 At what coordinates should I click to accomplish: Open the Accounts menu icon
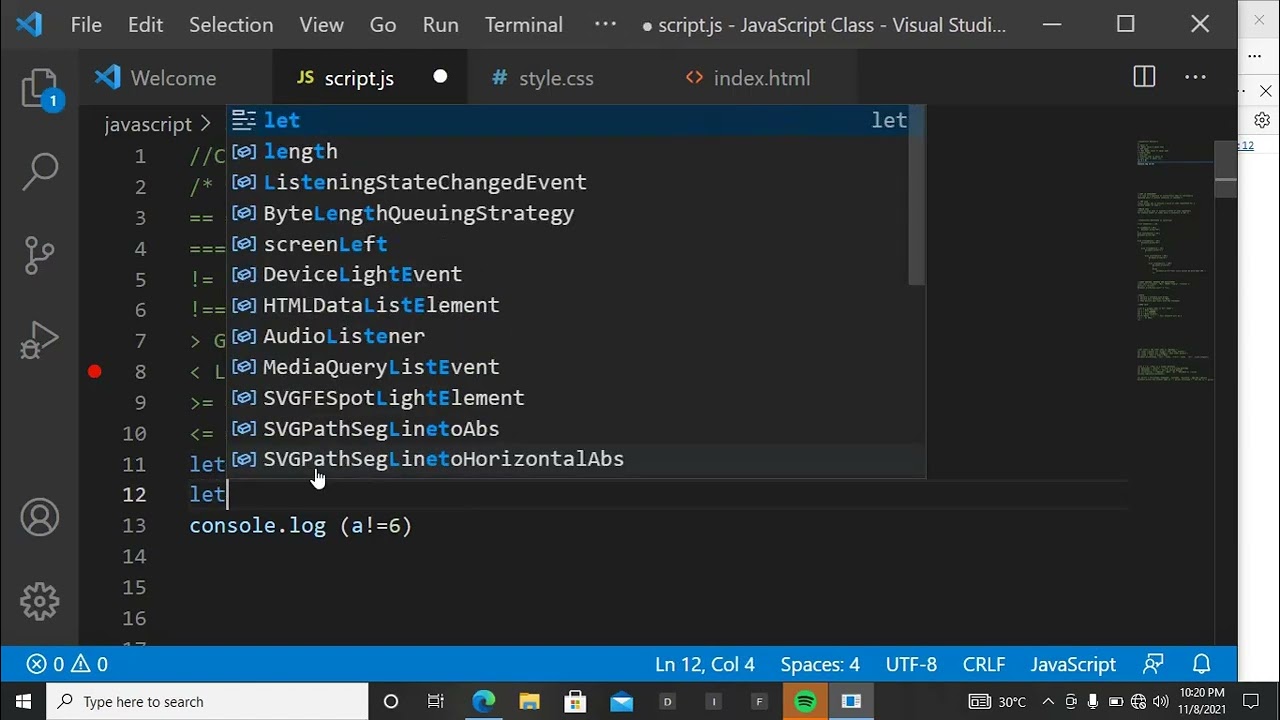[40, 518]
